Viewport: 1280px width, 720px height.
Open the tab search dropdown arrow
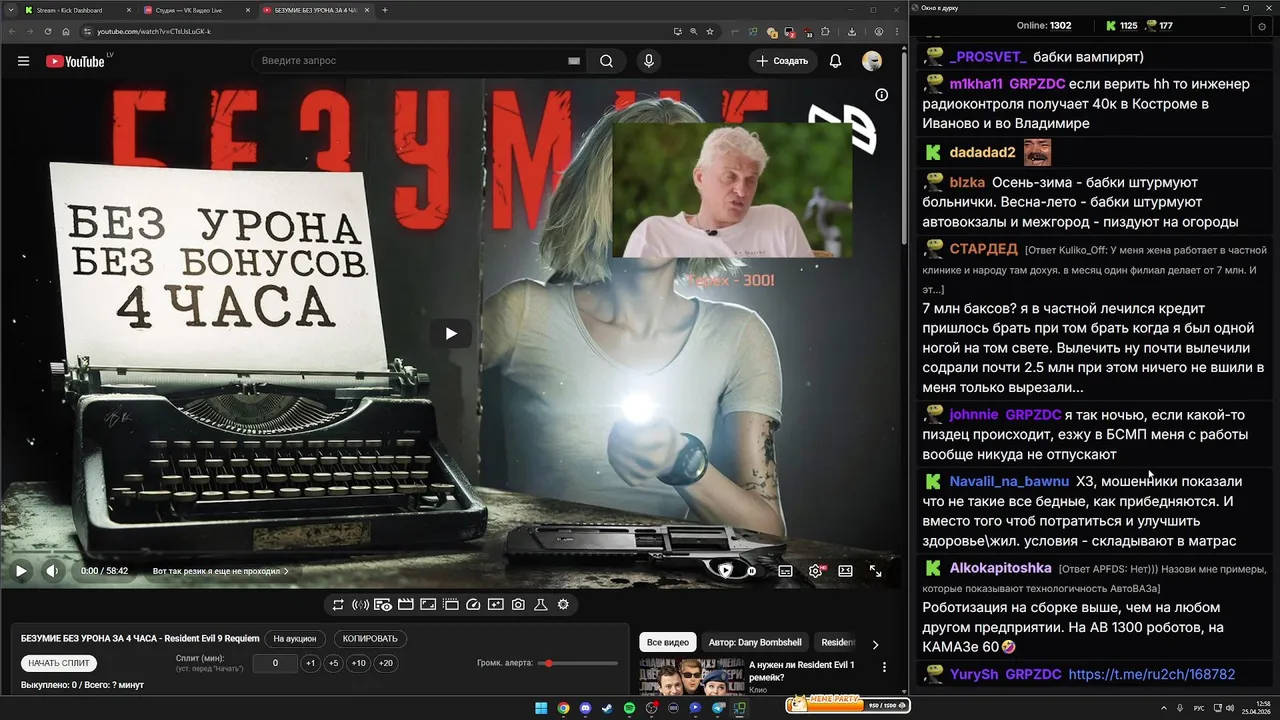tap(9, 10)
